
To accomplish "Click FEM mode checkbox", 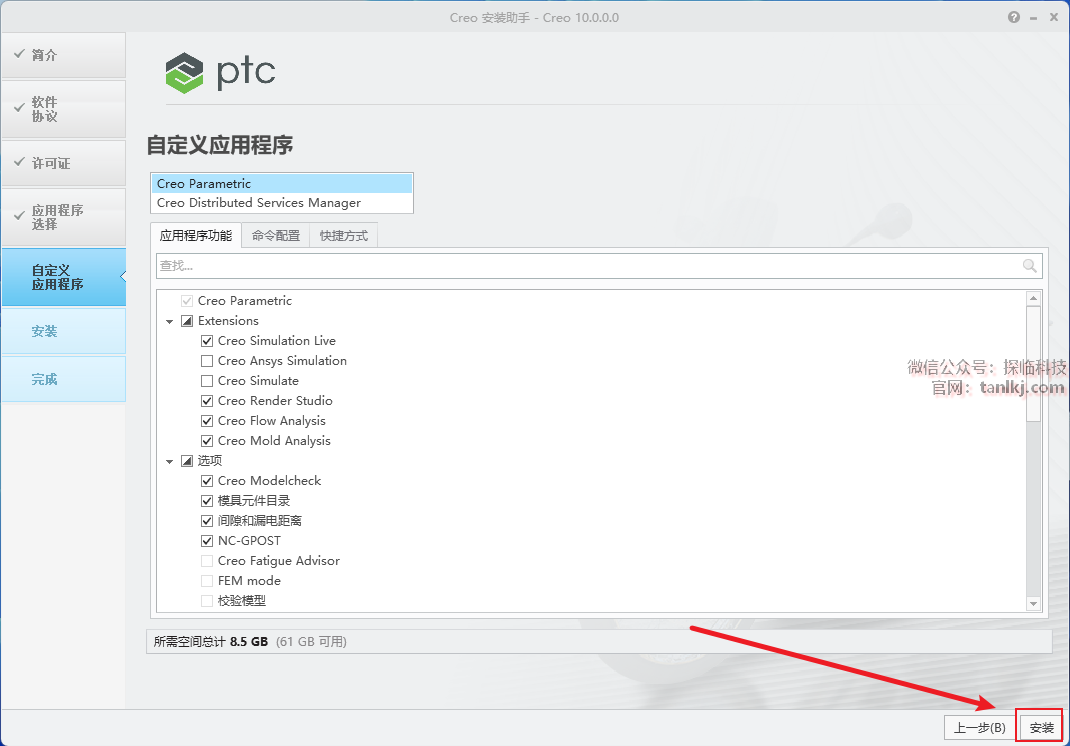I will point(207,581).
